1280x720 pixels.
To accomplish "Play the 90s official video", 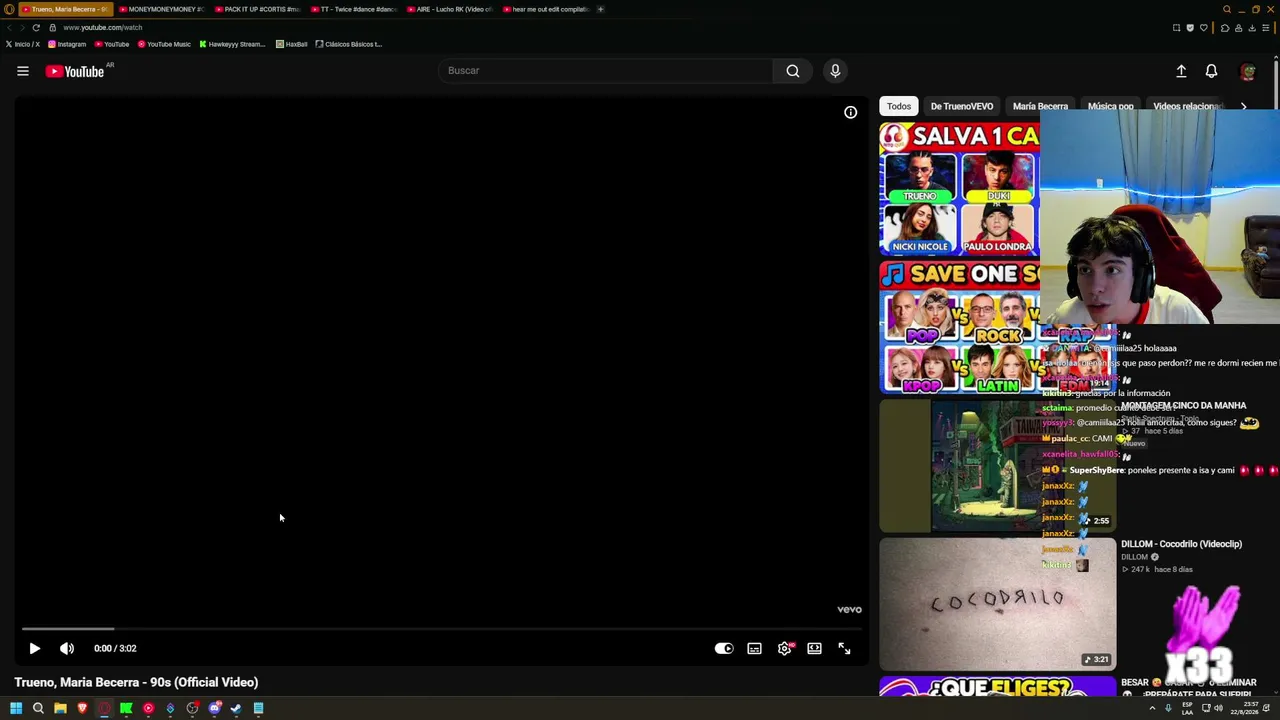I will tap(34, 648).
